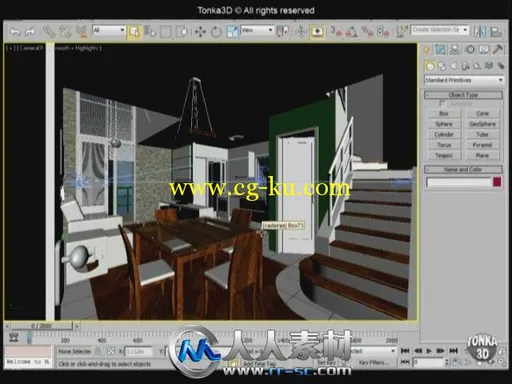Collapse the Object Type rollout
The height and width of the screenshot is (384, 512).
click(x=463, y=95)
